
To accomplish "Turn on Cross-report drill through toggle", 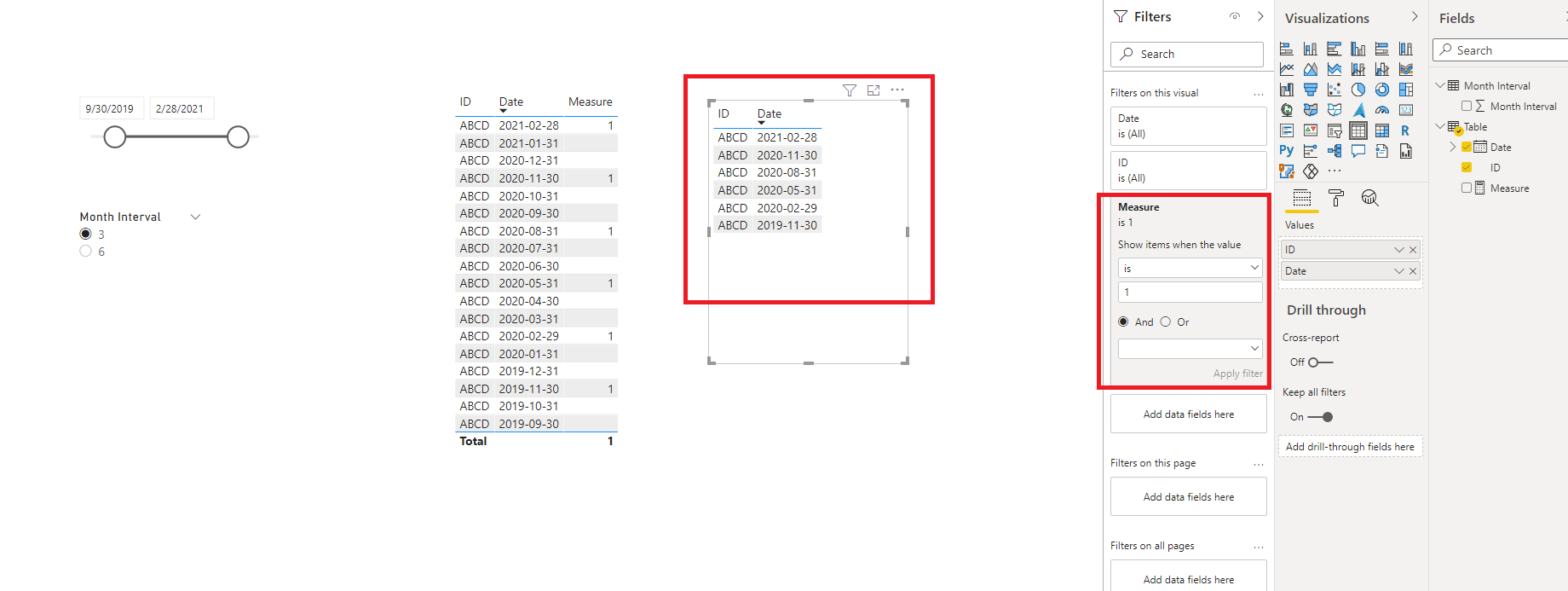I will click(1320, 362).
